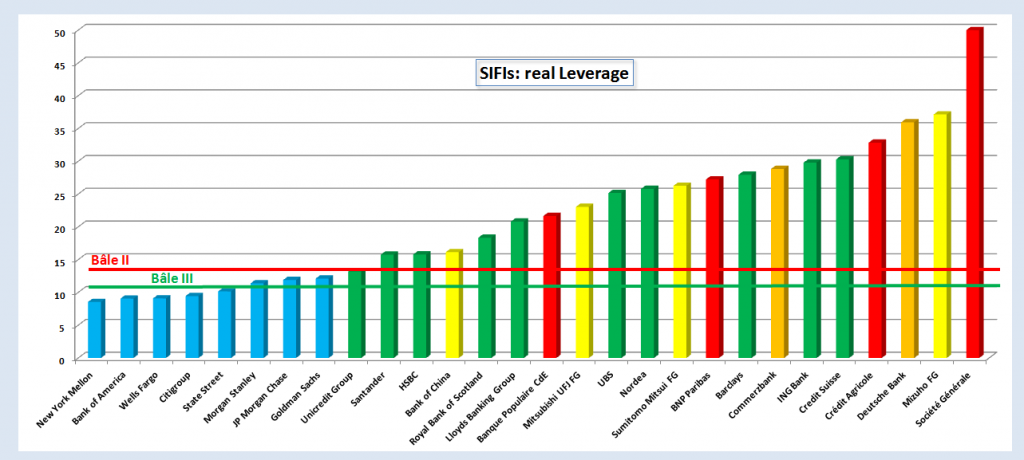
Task: Click the 35 value on vertical axis
Action: pyautogui.click(x=61, y=131)
